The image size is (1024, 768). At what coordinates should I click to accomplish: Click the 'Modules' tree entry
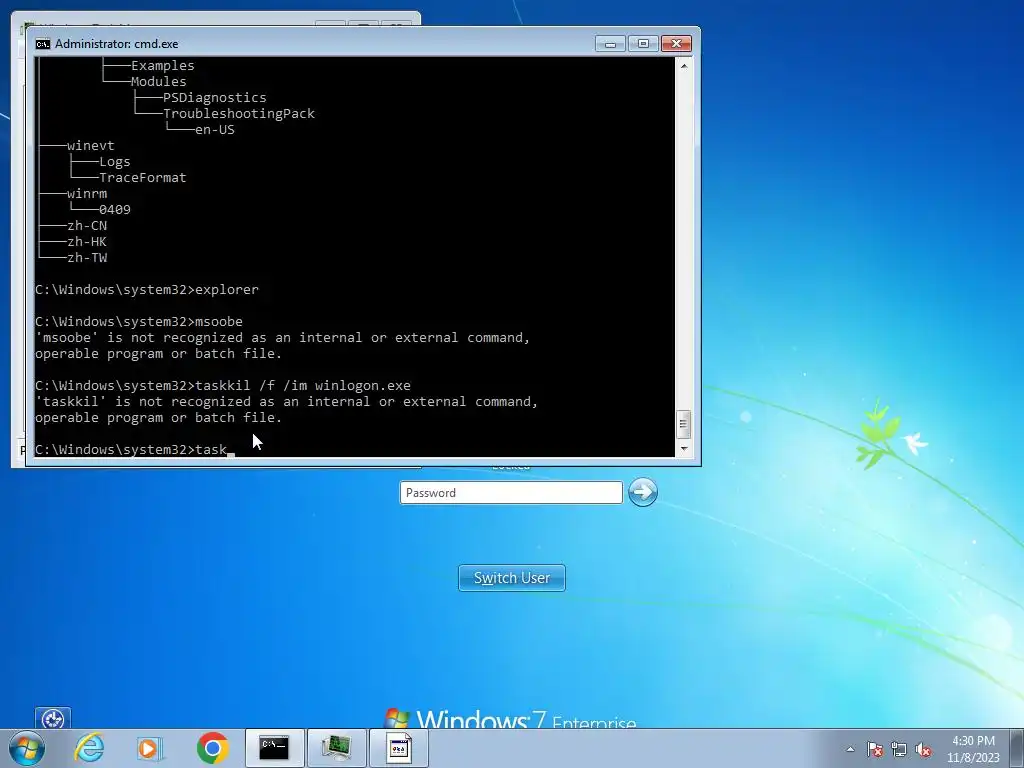(x=159, y=82)
